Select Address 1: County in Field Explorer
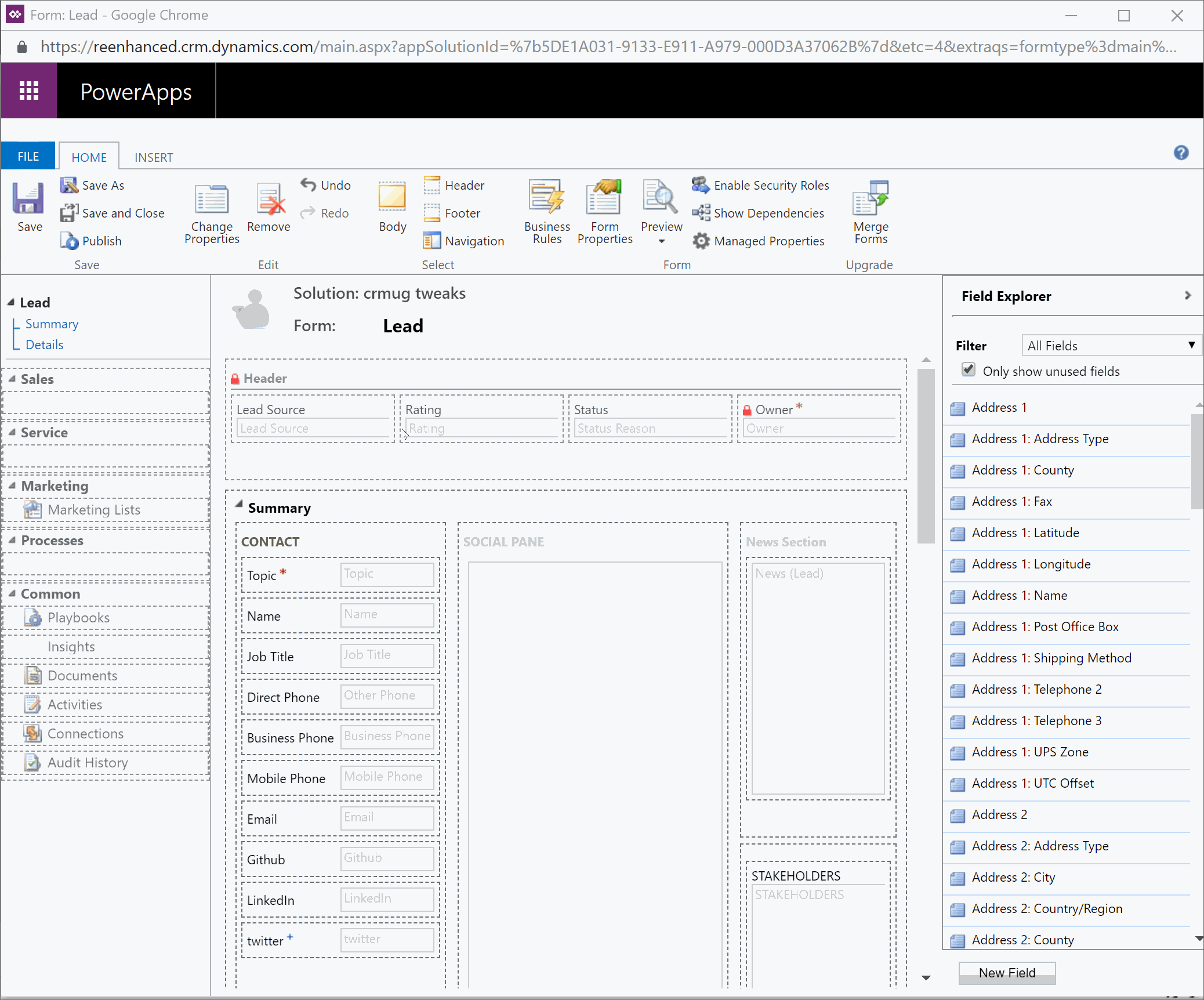This screenshot has width=1204, height=1000. point(1067,470)
